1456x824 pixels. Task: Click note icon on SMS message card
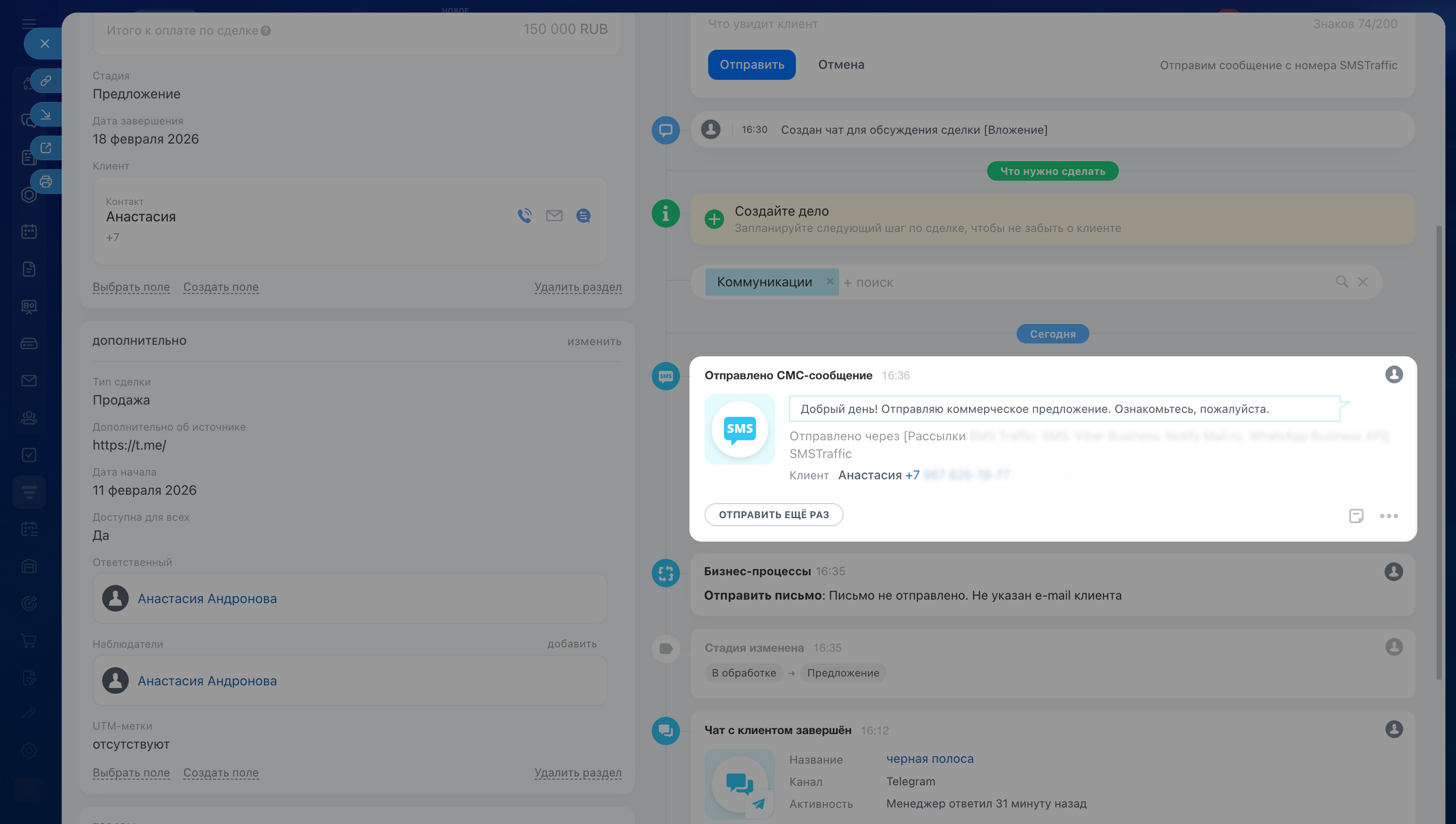click(1356, 516)
